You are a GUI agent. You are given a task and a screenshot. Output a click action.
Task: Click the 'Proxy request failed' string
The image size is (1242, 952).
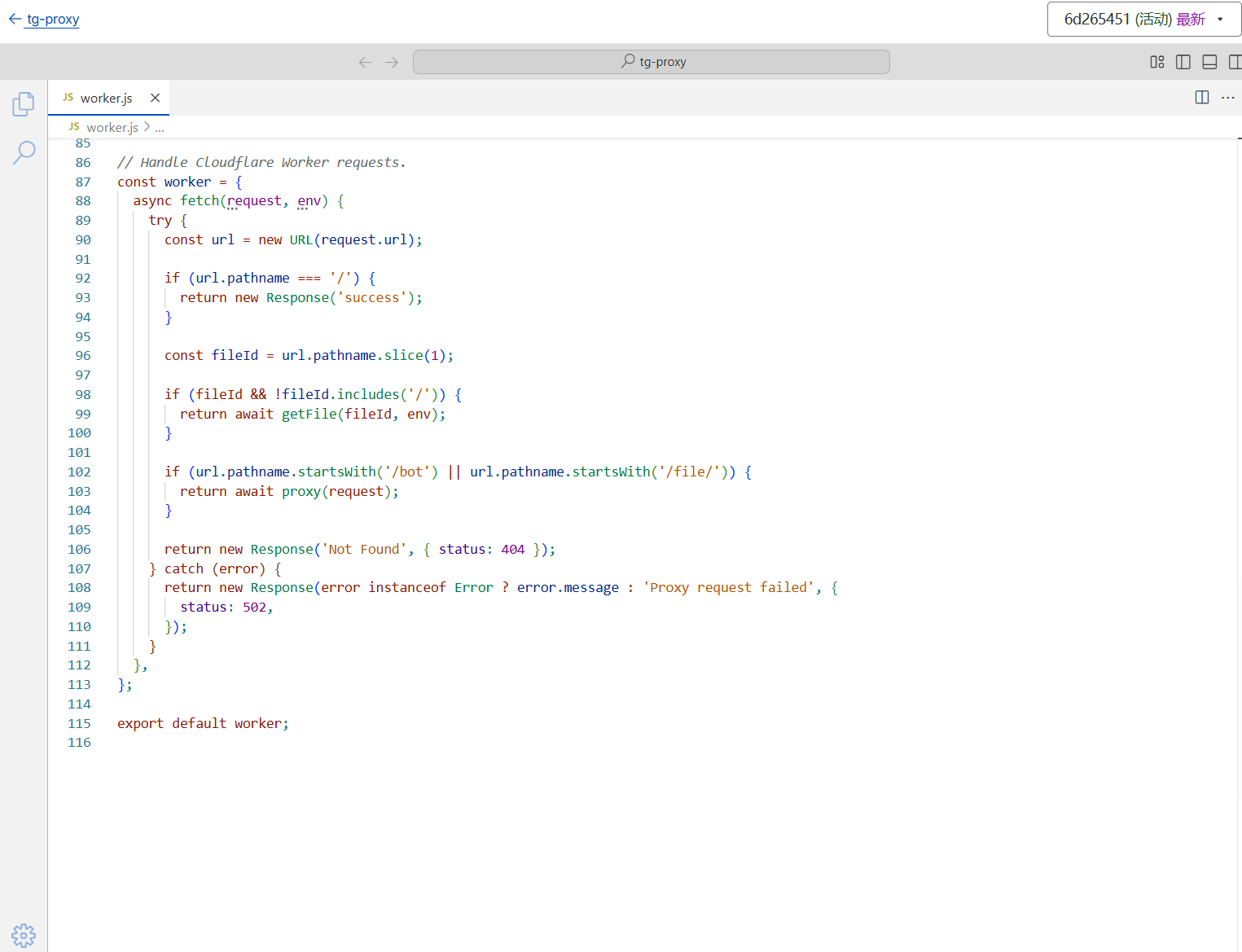pos(728,587)
